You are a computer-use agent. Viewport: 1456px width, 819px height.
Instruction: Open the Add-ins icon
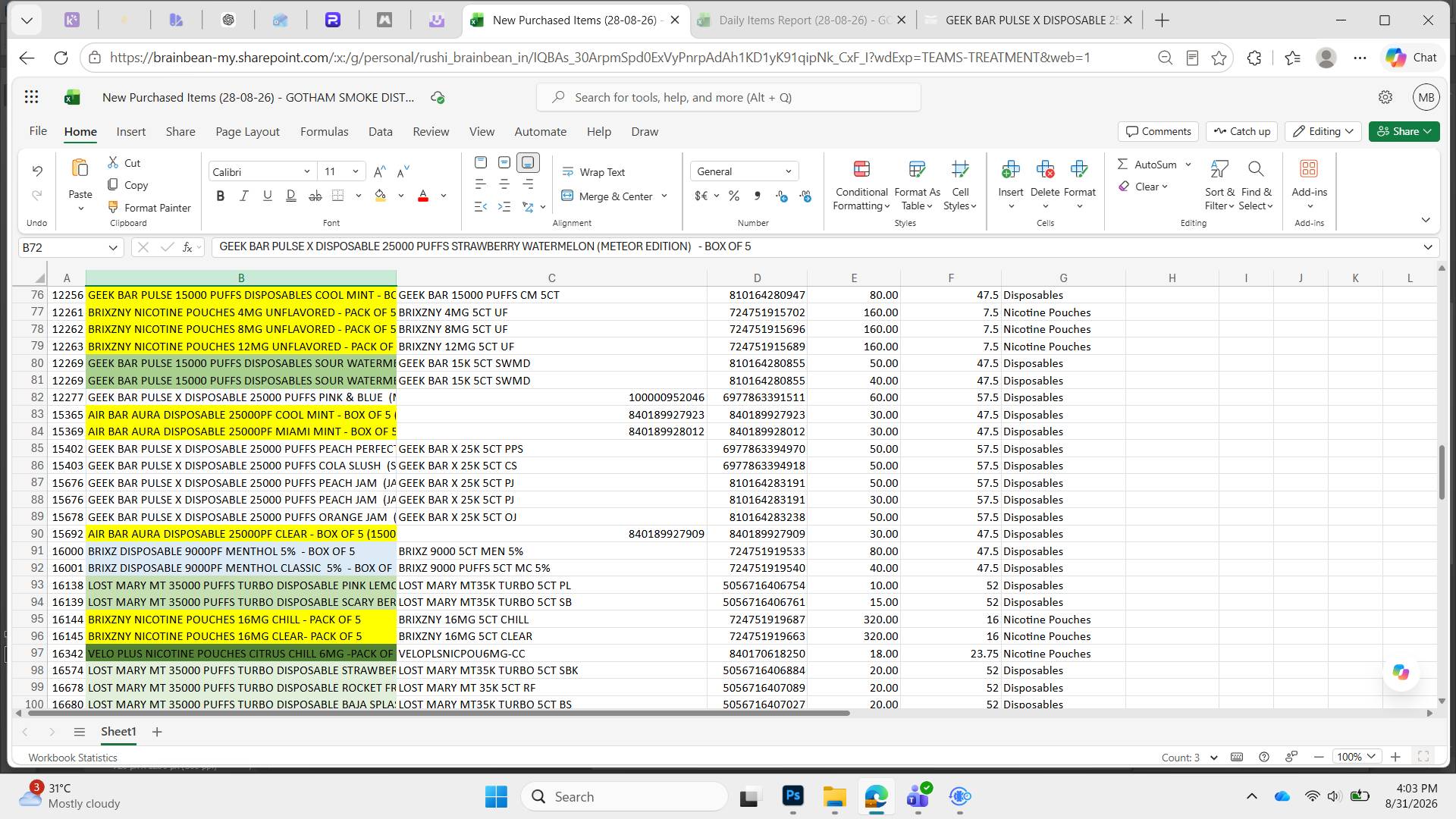1309,169
